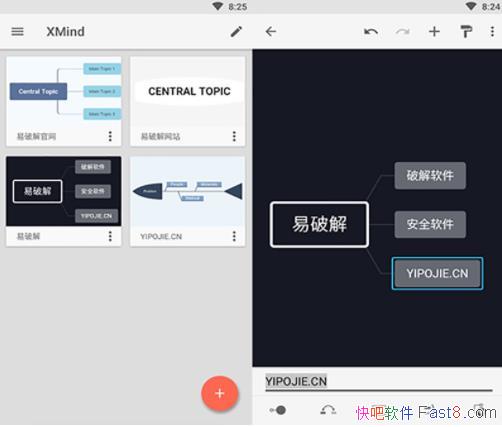Open options for the CENTRAL TOPIC white card
Image resolution: width=502 pixels, height=427 pixels.
pyautogui.click(x=234, y=136)
